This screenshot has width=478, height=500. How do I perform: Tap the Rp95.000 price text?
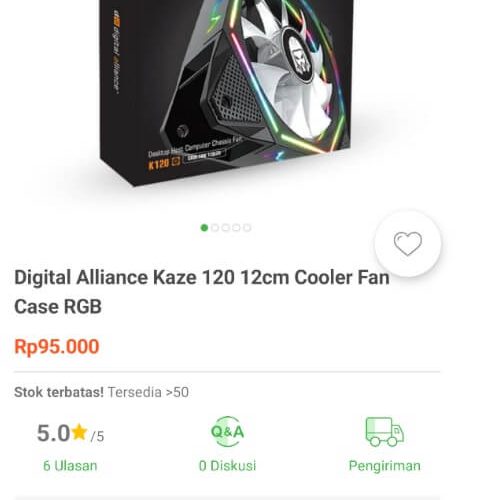[57, 346]
